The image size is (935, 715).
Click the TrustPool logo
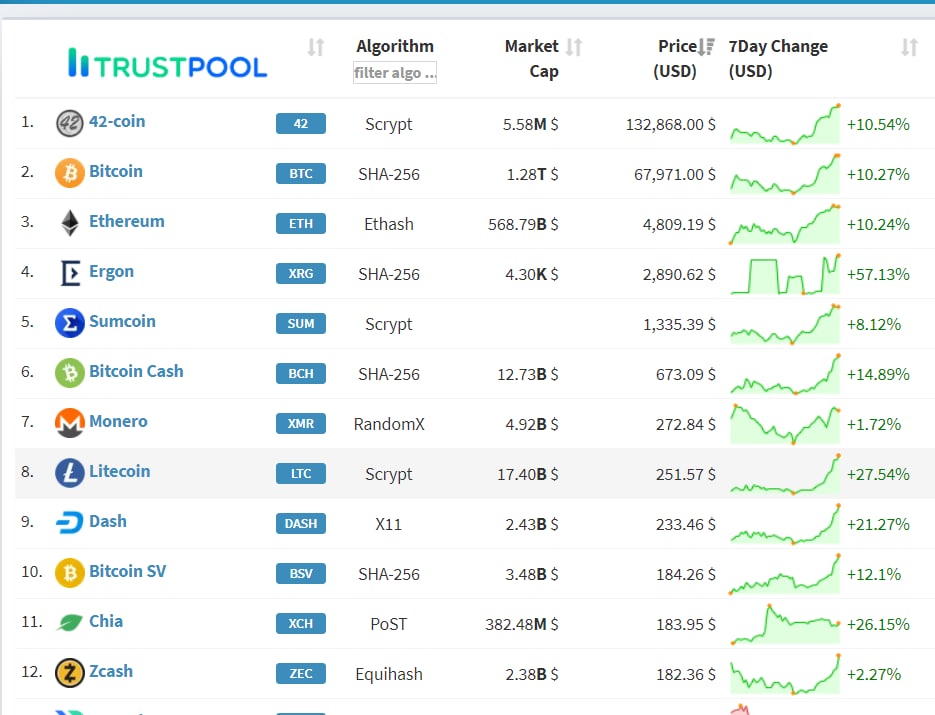point(168,63)
